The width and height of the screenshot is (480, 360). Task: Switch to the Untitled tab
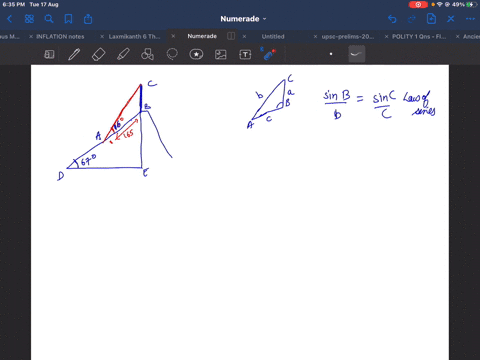coord(273,37)
